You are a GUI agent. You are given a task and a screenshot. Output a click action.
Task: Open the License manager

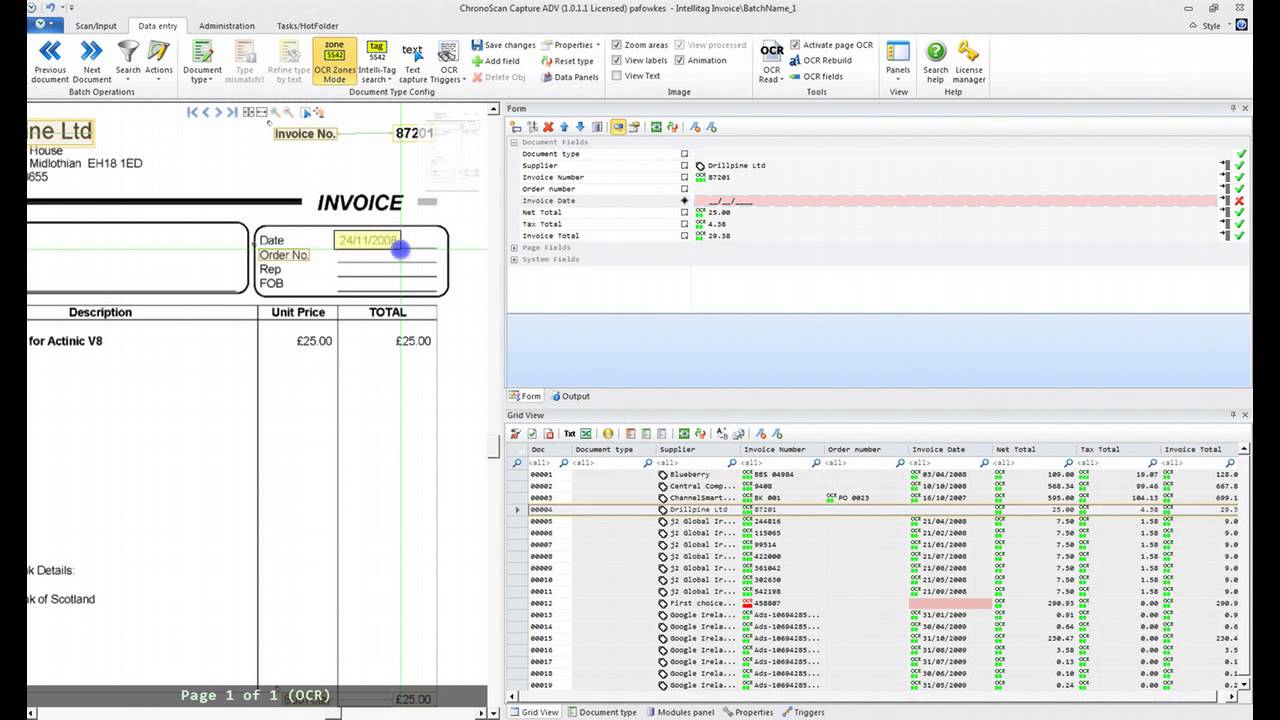pos(969,61)
